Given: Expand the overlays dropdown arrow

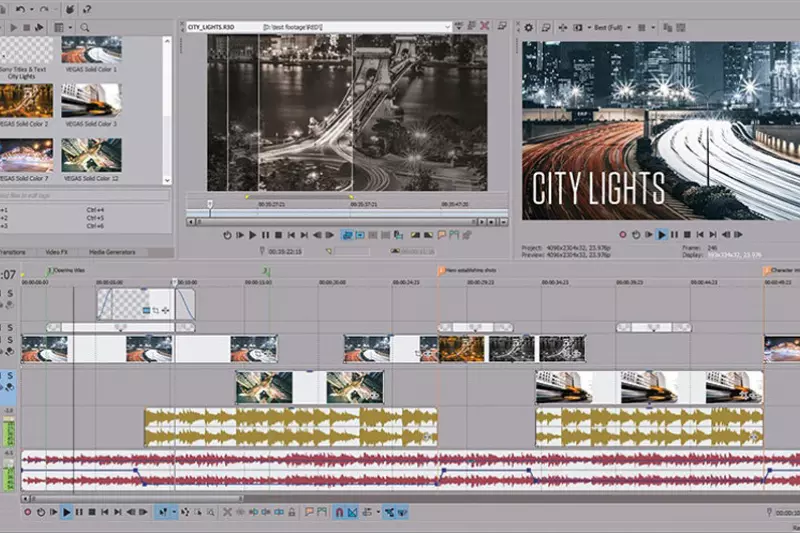Looking at the screenshot, I should pos(653,28).
